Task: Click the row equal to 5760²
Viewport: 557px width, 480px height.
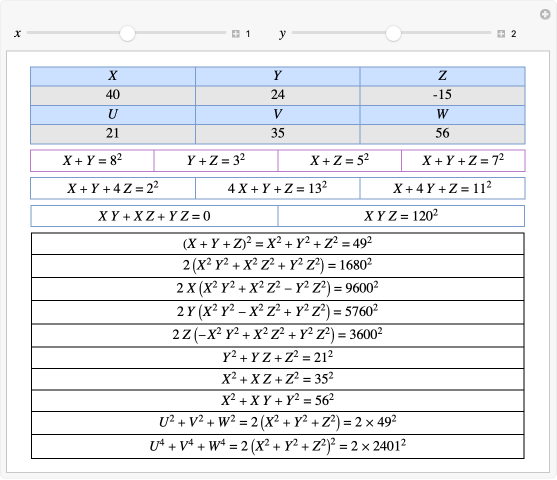Action: click(277, 312)
